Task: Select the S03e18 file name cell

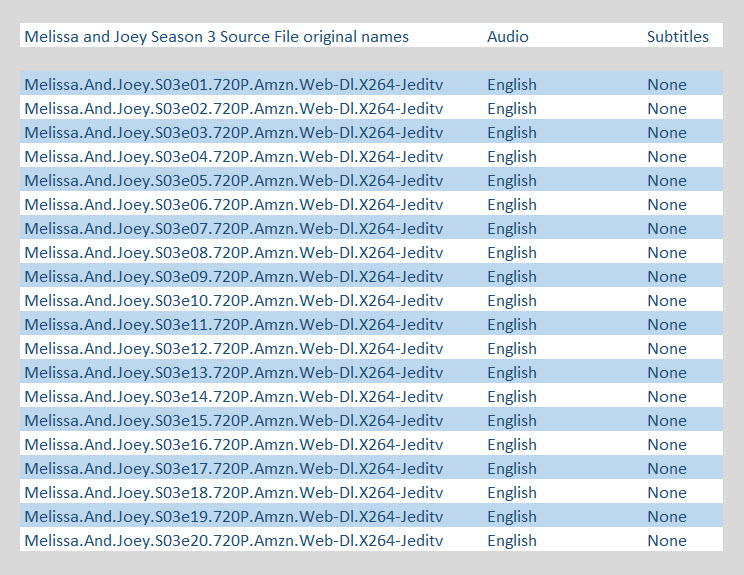Action: pos(234,493)
